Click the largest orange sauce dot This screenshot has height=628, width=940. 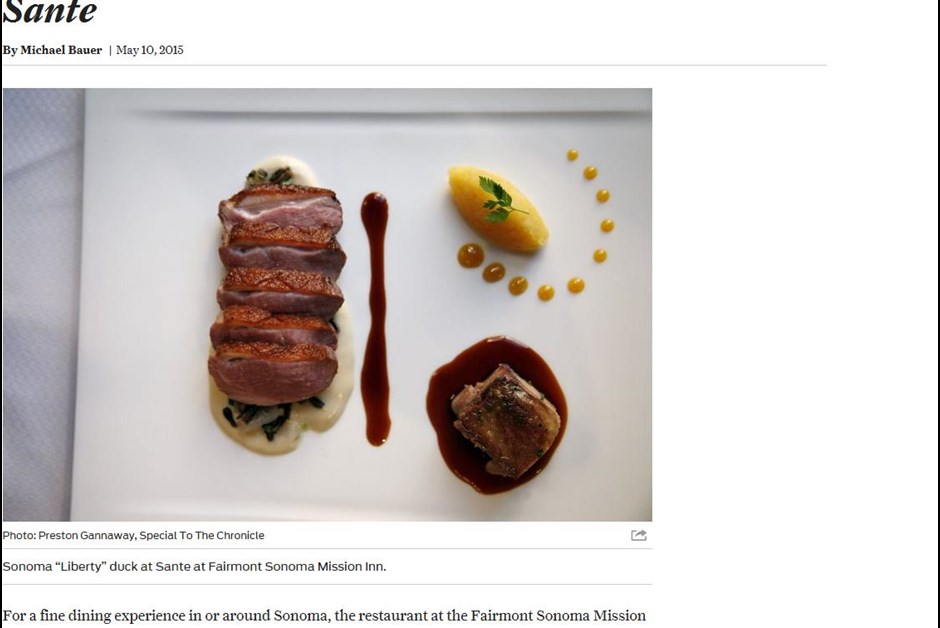click(x=471, y=255)
